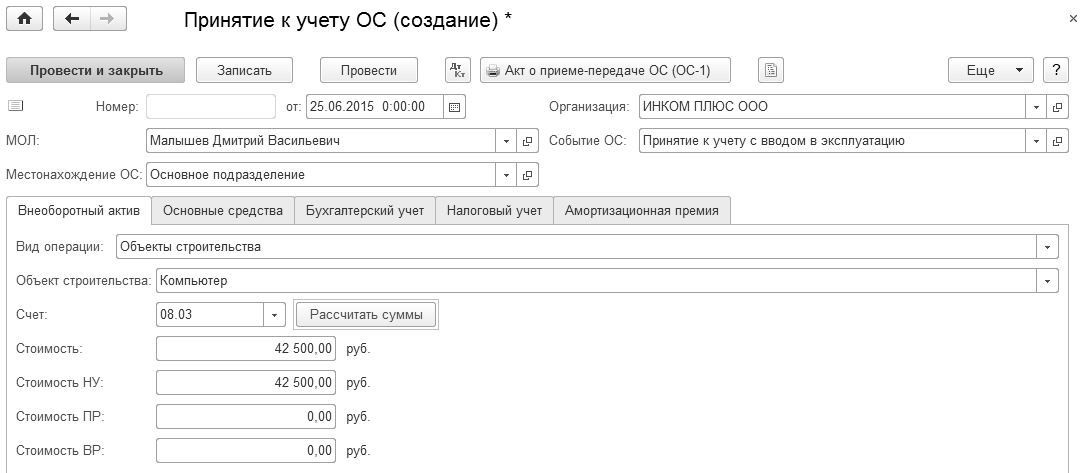
Task: Click the document status icon left of Номер
Action: (x=15, y=106)
